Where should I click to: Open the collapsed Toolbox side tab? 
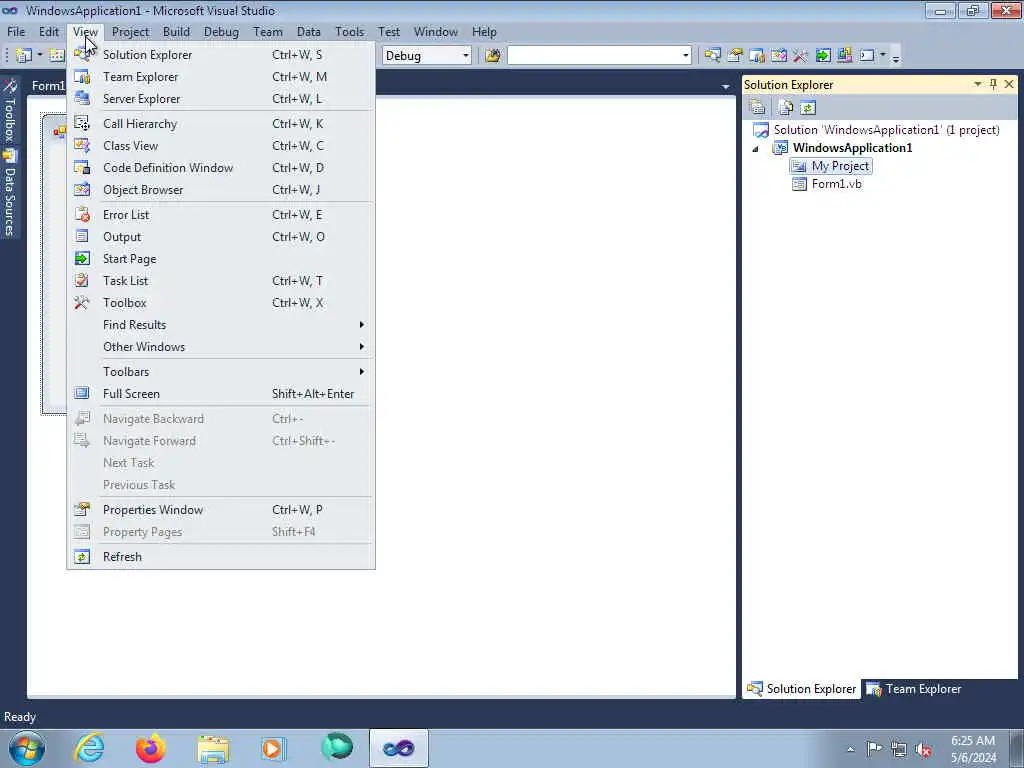(10, 111)
